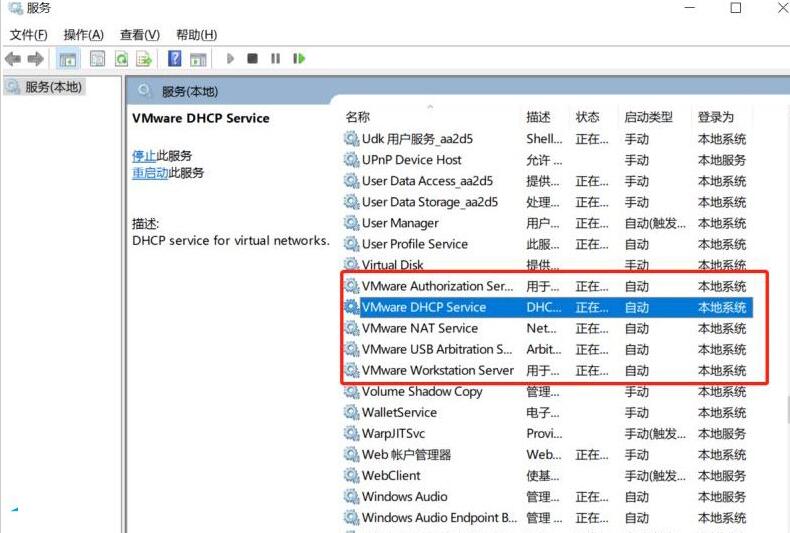
Task: Click the Stop service square icon
Action: point(252,58)
